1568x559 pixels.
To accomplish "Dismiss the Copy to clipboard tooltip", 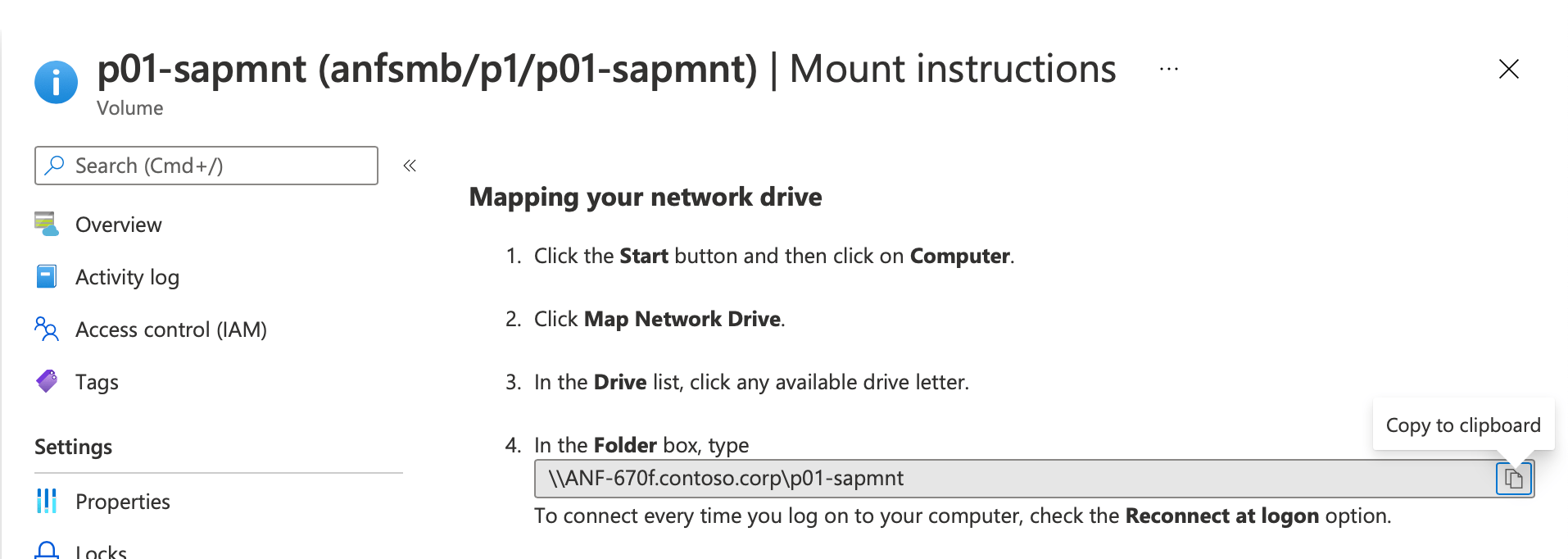I will [1462, 425].
